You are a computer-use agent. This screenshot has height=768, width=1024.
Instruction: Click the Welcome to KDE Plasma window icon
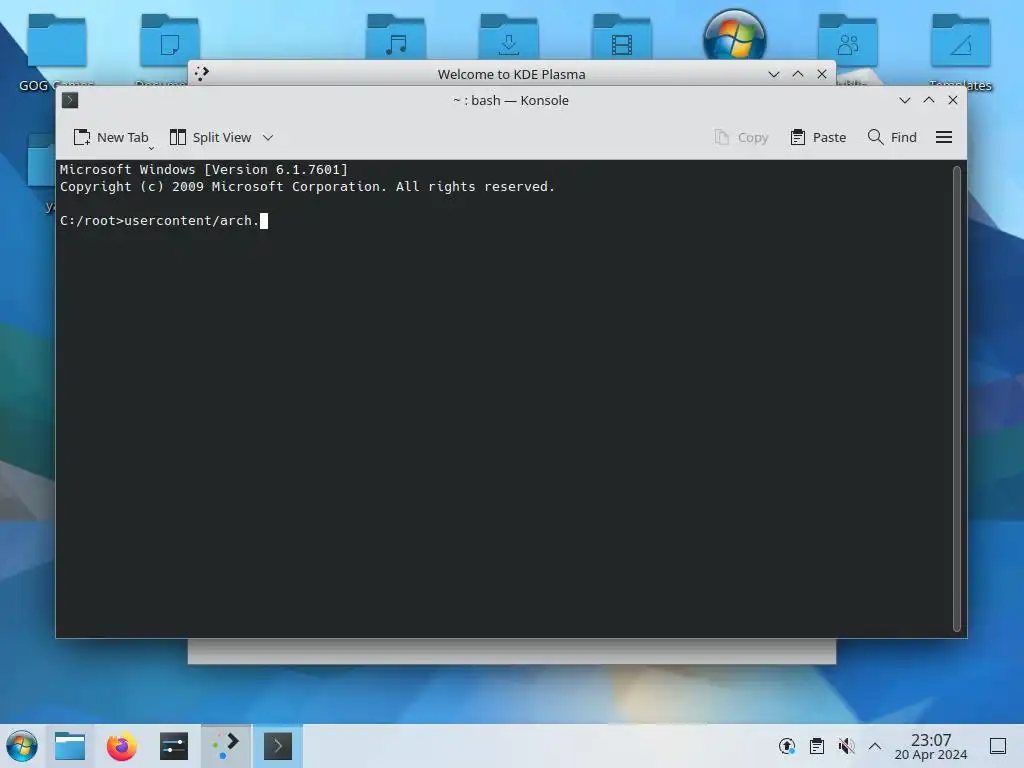[x=202, y=73]
